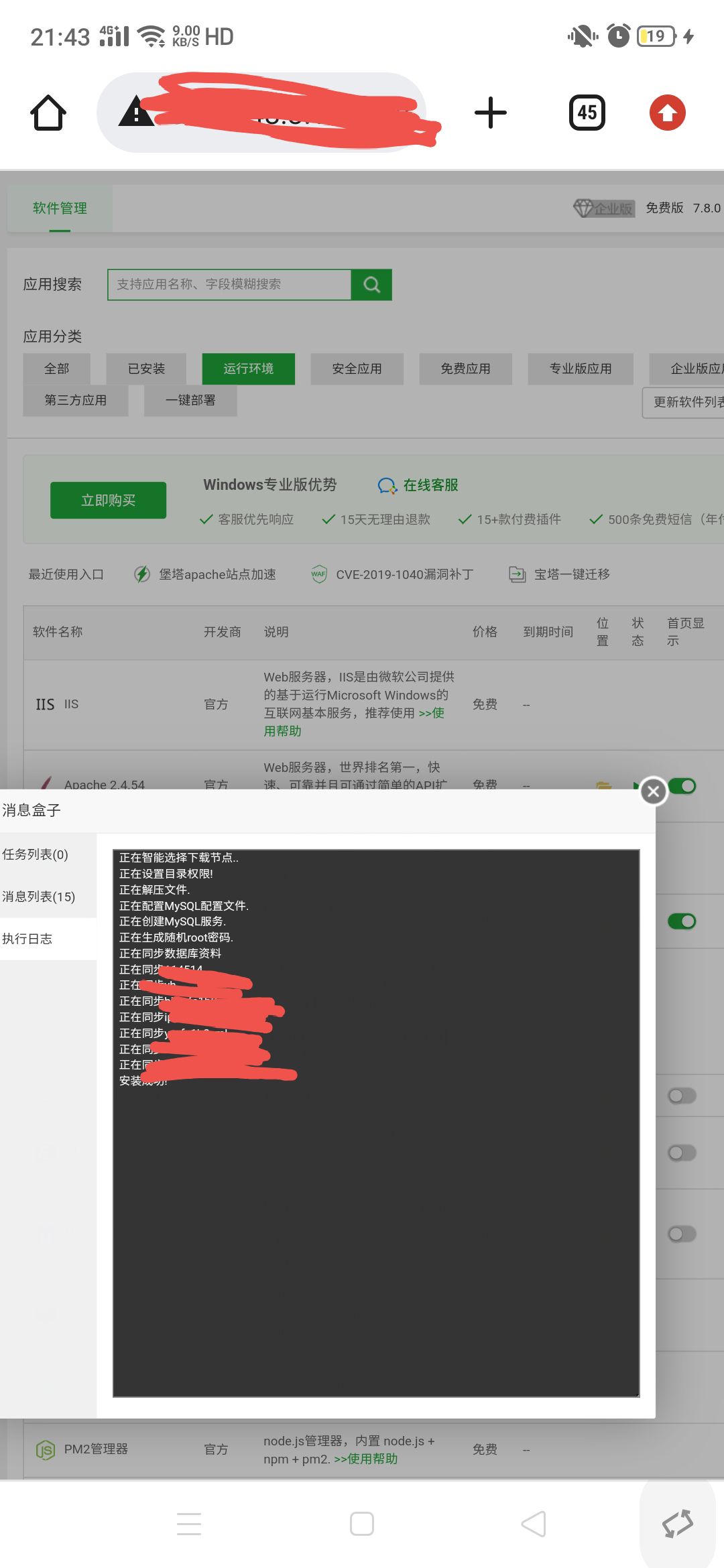Tap the muted vibration status icon

[x=582, y=36]
